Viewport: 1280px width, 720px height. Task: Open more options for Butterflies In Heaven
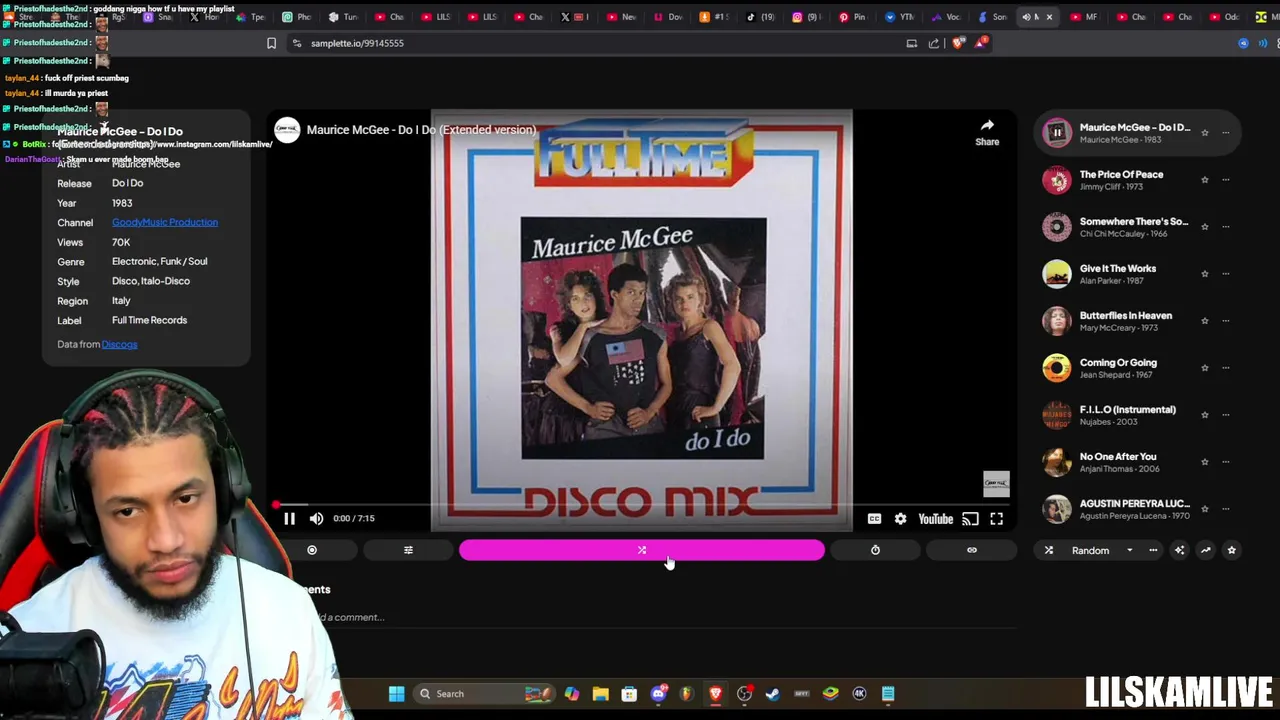pyautogui.click(x=1226, y=321)
